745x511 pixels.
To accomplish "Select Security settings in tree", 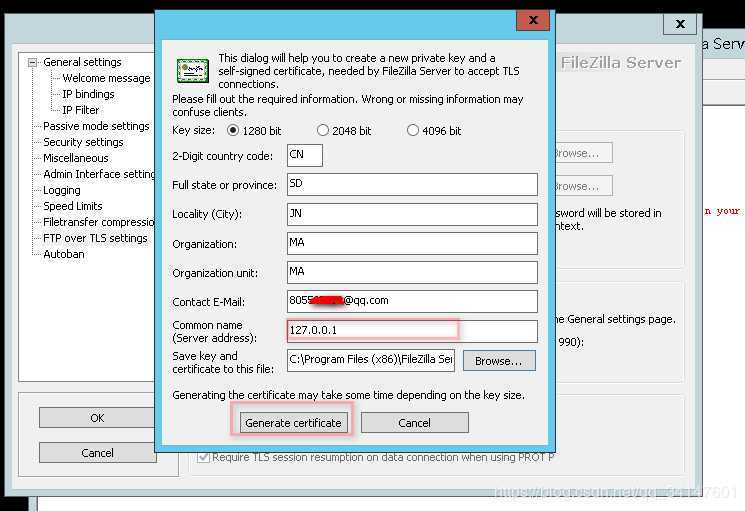I will [x=83, y=142].
